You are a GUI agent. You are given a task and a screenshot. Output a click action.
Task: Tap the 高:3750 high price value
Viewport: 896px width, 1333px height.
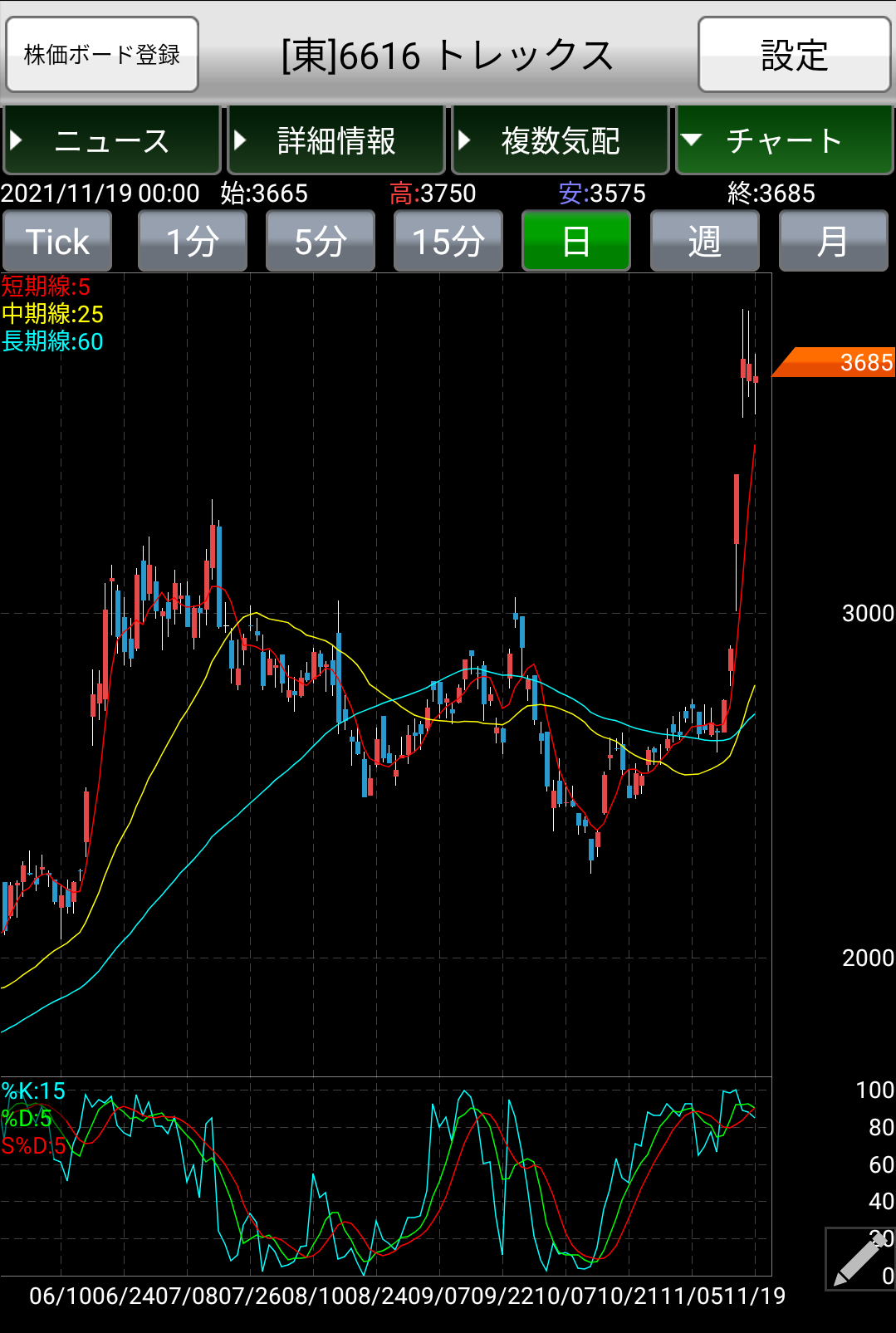coord(433,194)
